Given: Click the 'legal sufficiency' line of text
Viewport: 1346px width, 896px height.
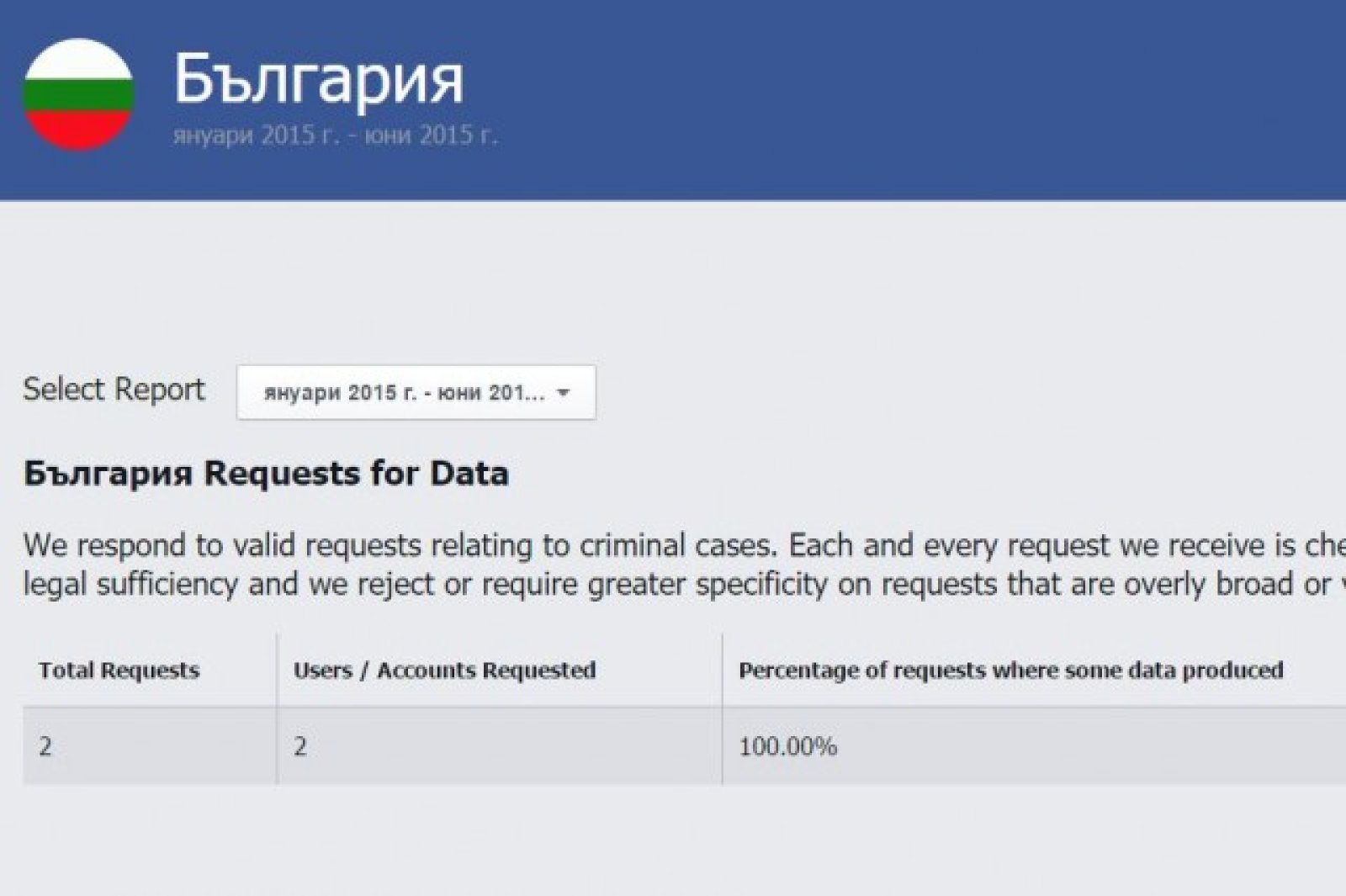Looking at the screenshot, I should click(130, 584).
